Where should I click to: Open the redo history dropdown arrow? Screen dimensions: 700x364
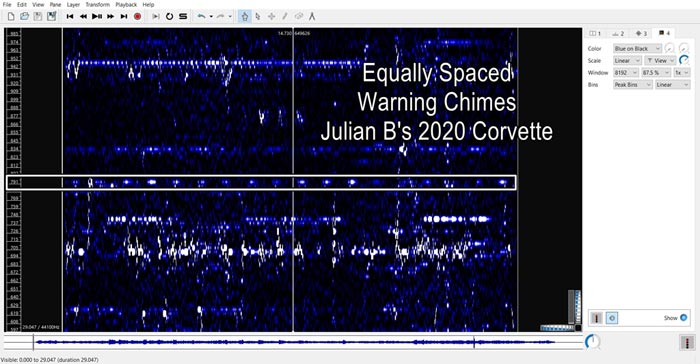point(230,17)
